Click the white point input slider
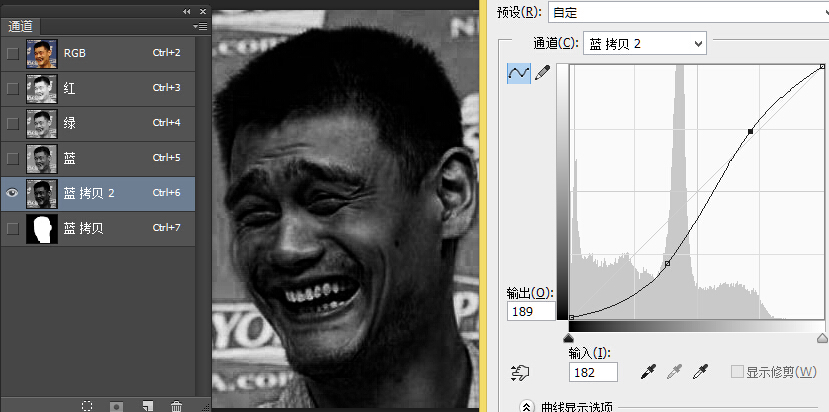The height and width of the screenshot is (412, 829). [x=822, y=338]
